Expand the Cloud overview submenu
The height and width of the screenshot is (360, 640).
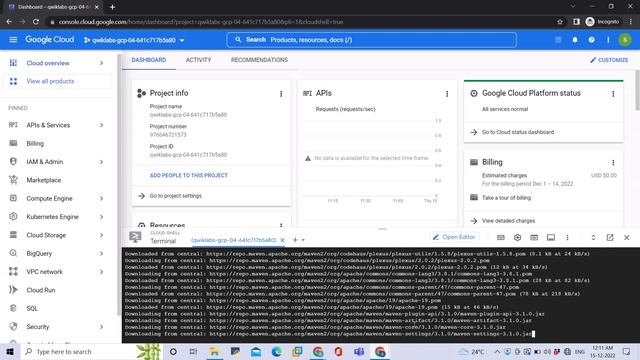click(102, 63)
